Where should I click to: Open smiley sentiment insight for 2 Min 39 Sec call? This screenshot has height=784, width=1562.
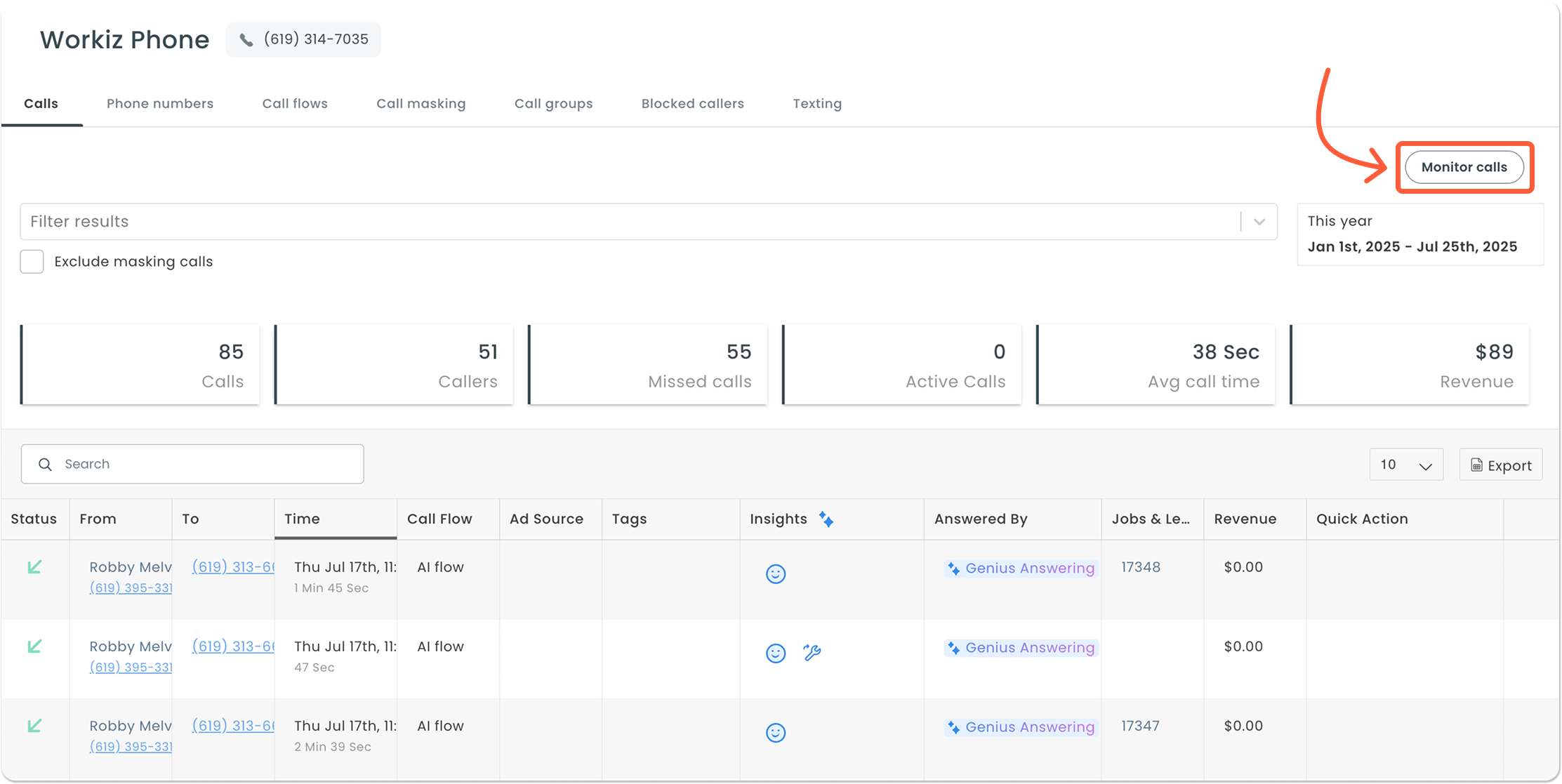pos(776,733)
